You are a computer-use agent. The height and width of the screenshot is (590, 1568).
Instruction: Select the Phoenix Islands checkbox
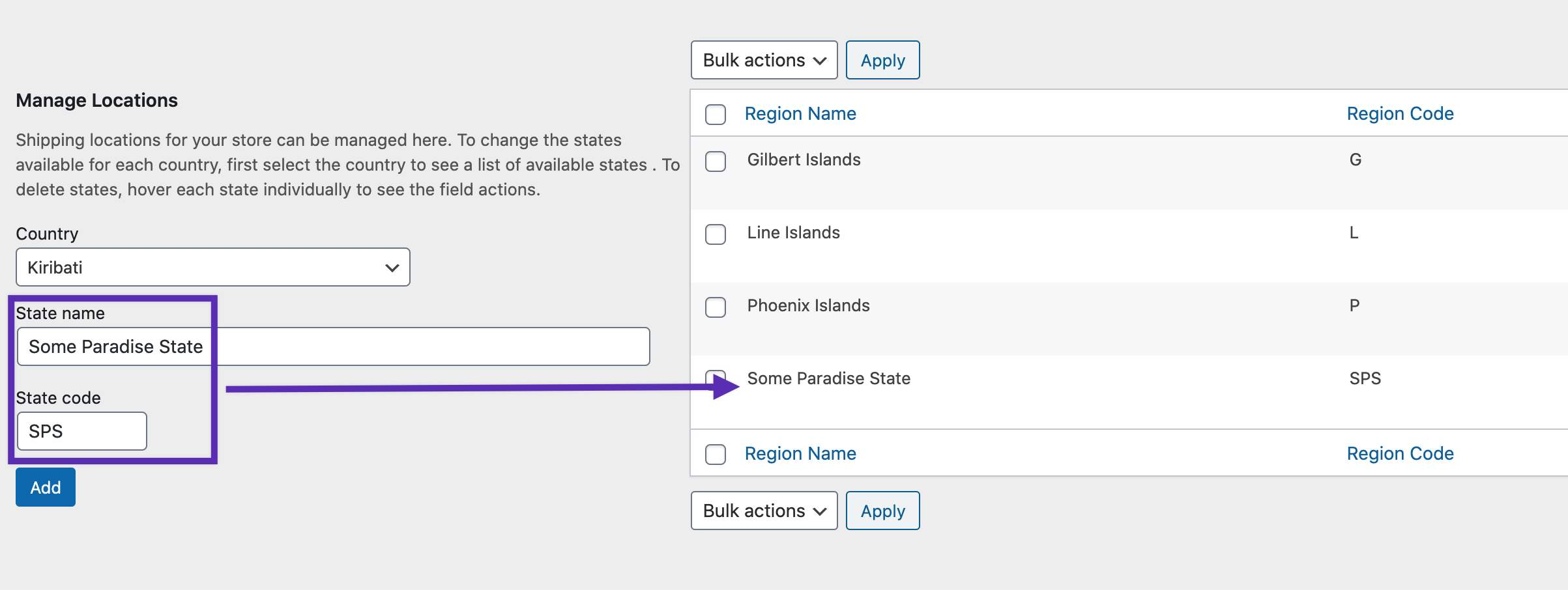pos(715,308)
